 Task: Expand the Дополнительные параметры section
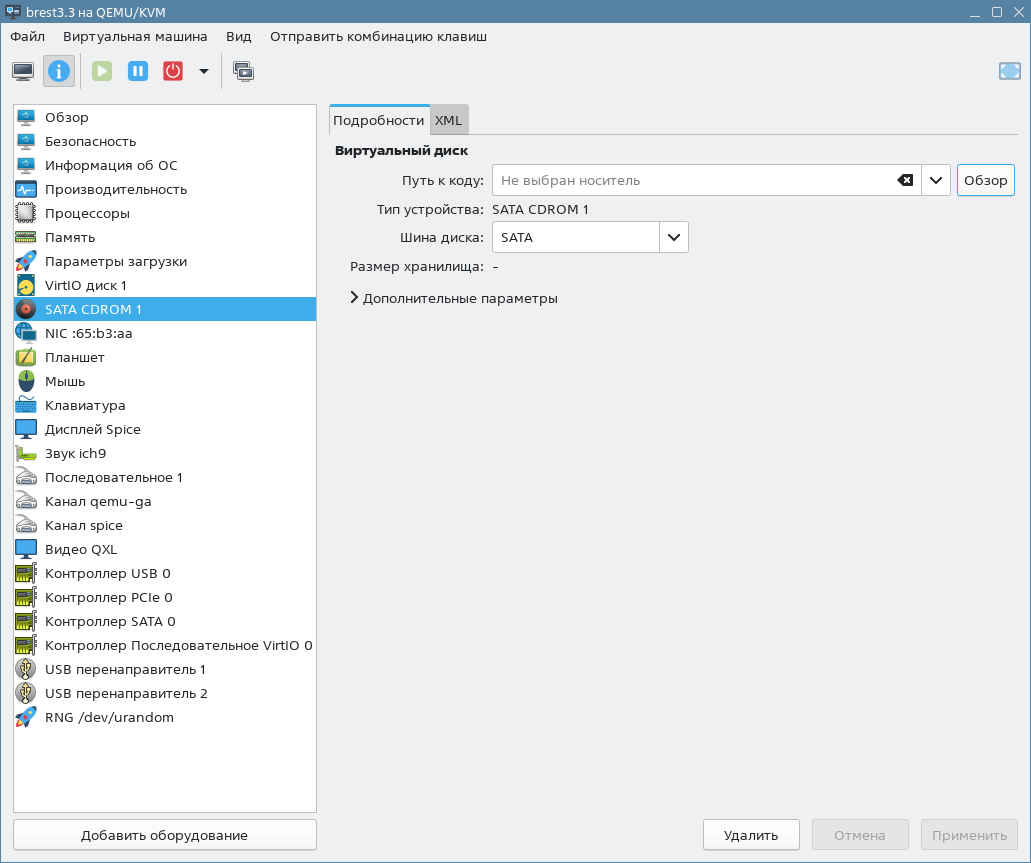click(x=455, y=298)
